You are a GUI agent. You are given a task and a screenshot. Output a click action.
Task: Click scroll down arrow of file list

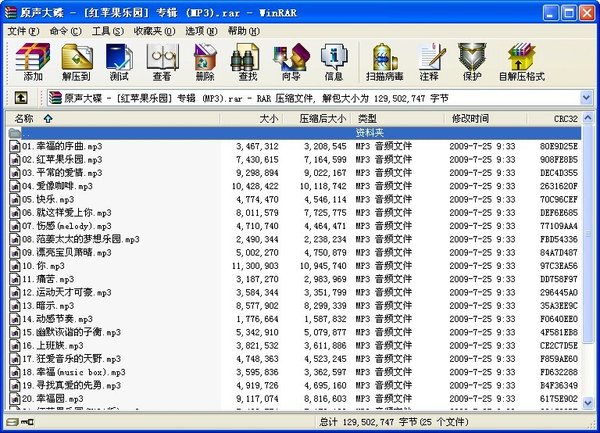(x=588, y=403)
